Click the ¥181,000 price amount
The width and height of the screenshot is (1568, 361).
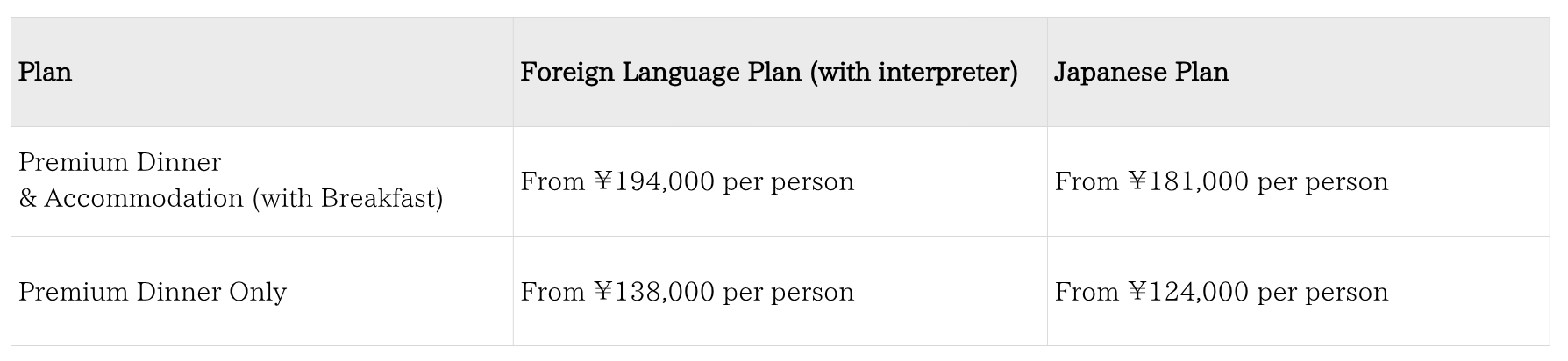pos(1188,181)
